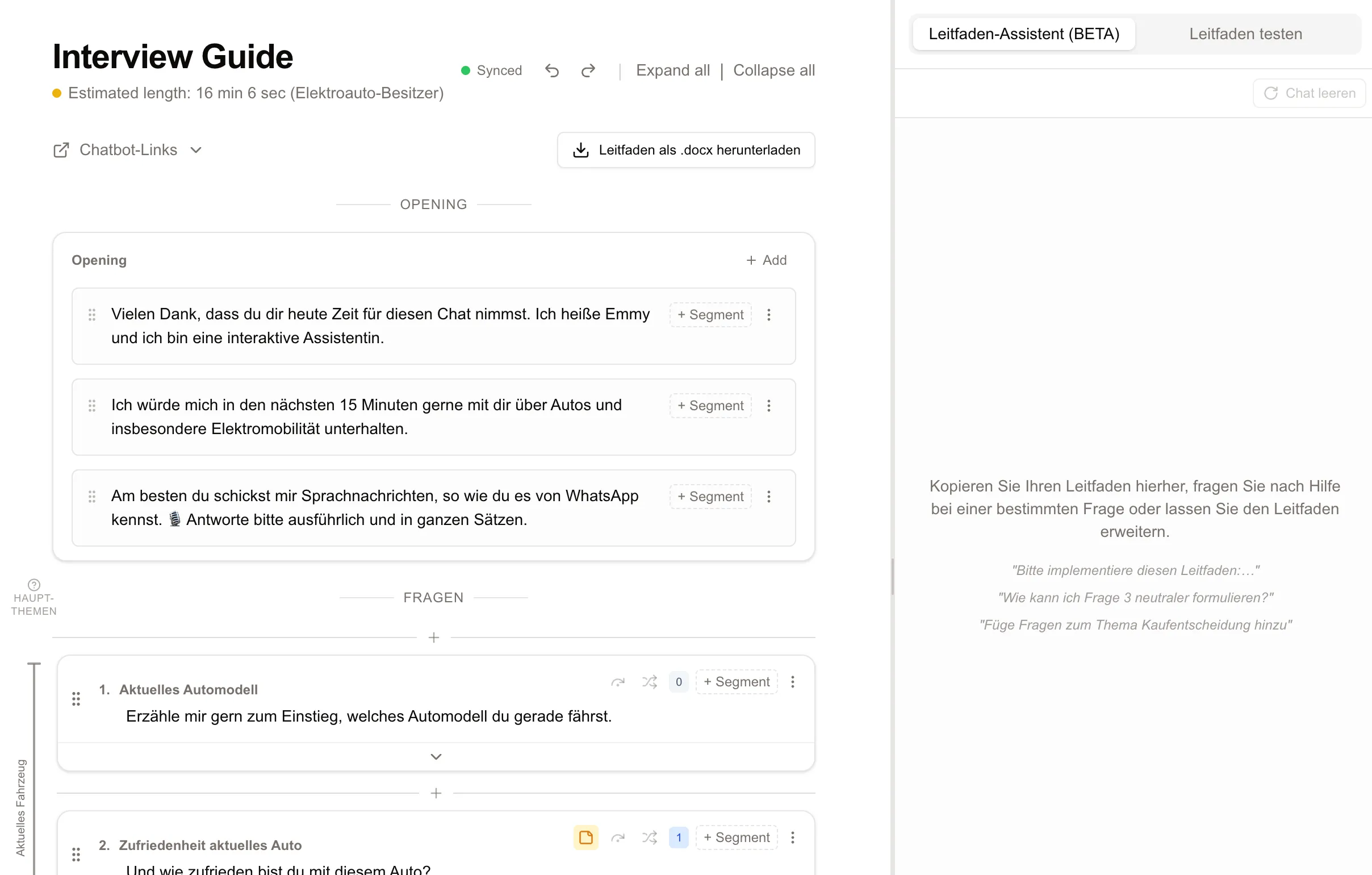This screenshot has height=875, width=1372.
Task: Click the 0 counter badge on question 1
Action: click(679, 681)
